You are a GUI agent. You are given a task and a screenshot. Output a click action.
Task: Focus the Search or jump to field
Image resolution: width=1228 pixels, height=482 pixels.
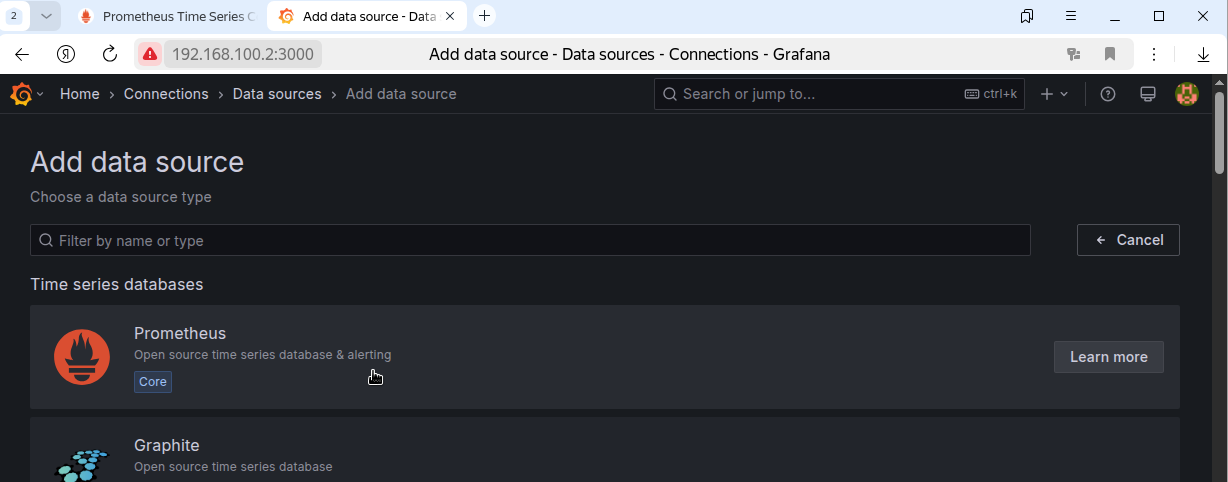[839, 94]
